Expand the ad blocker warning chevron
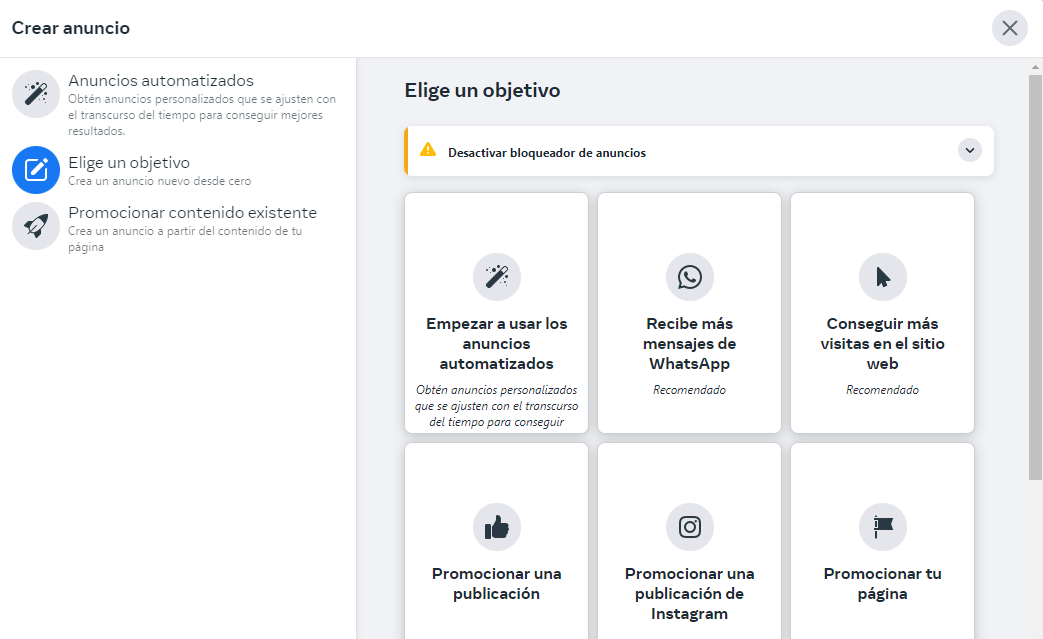Screen dimensions: 1043x639 click(970, 150)
